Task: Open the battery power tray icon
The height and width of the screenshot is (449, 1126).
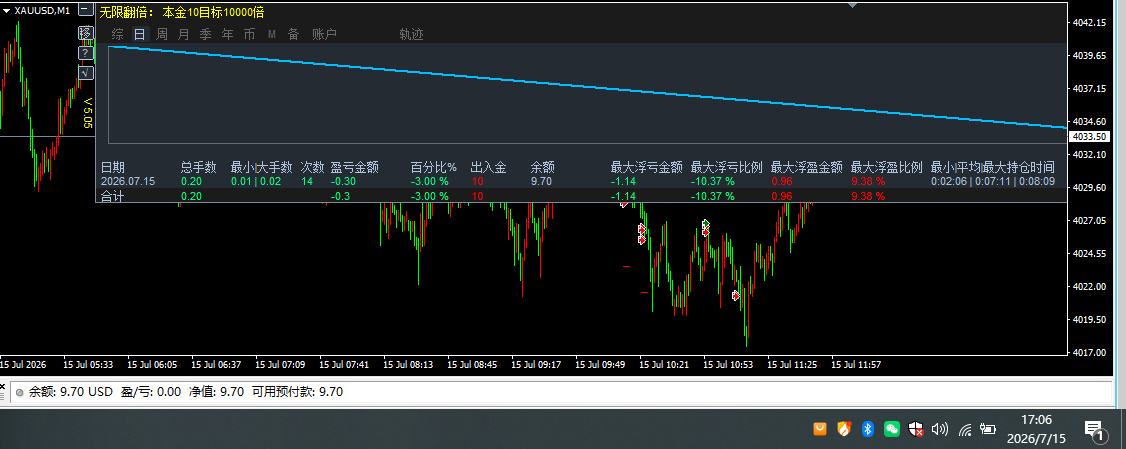Action: [x=987, y=429]
